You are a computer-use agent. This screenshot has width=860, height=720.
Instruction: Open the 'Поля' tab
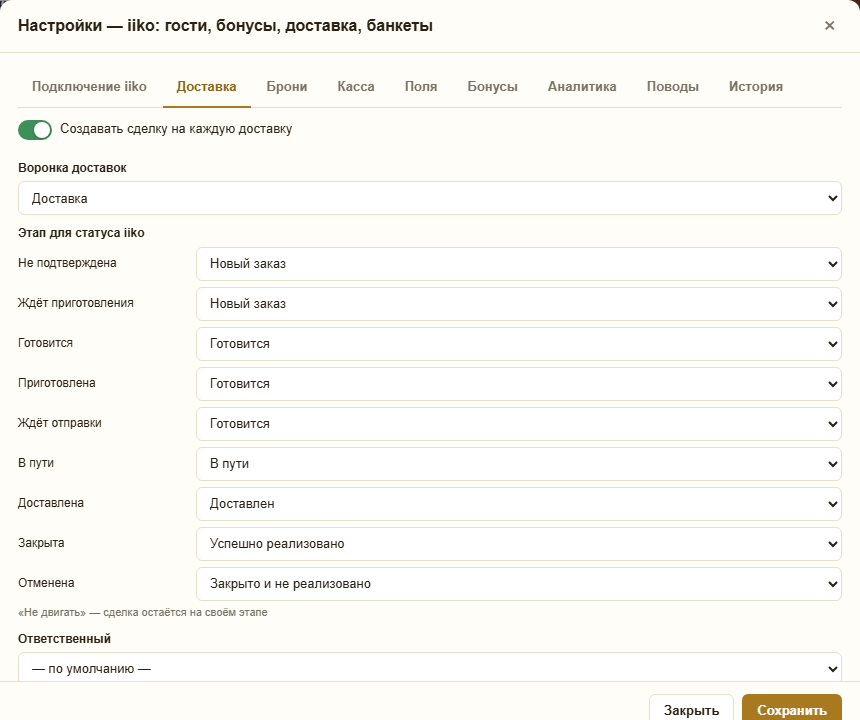pyautogui.click(x=421, y=87)
